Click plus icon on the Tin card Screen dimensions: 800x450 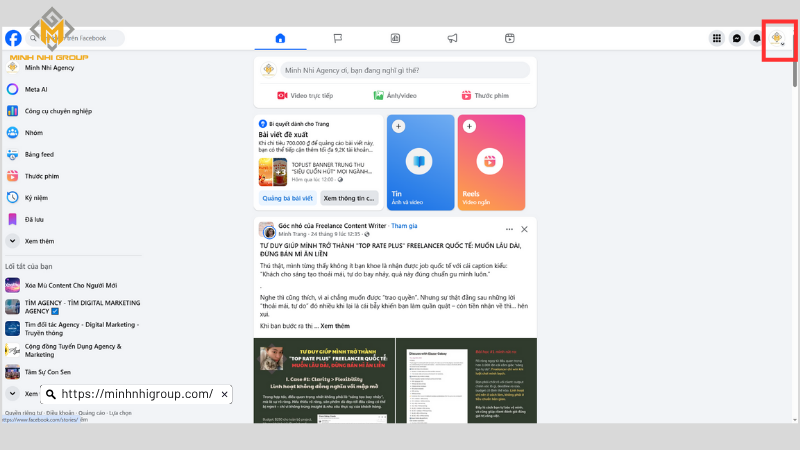point(398,126)
